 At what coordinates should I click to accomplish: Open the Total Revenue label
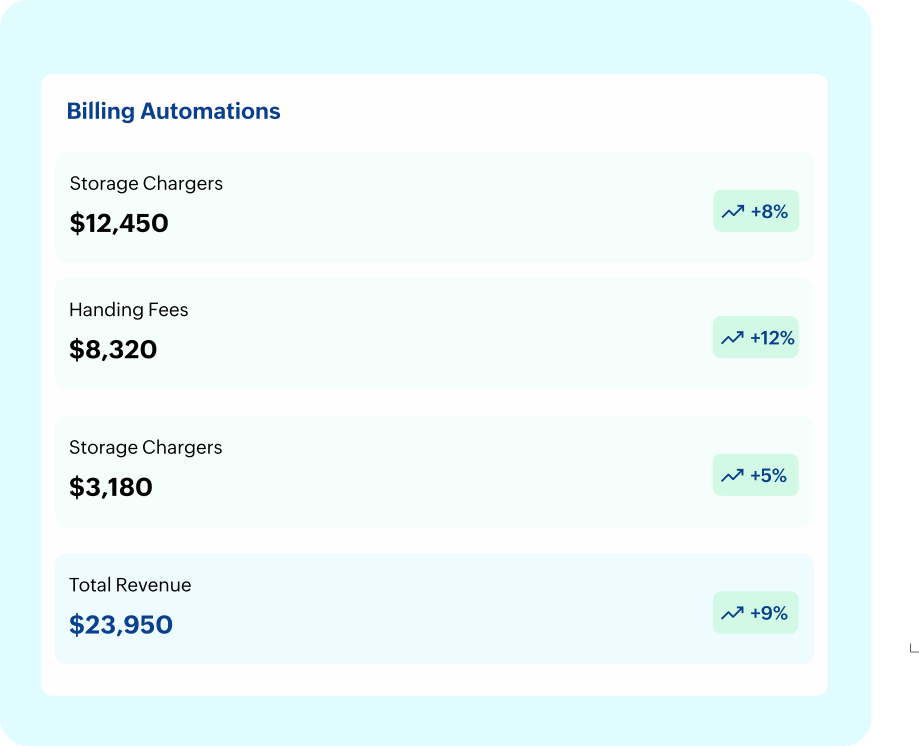pyautogui.click(x=130, y=585)
